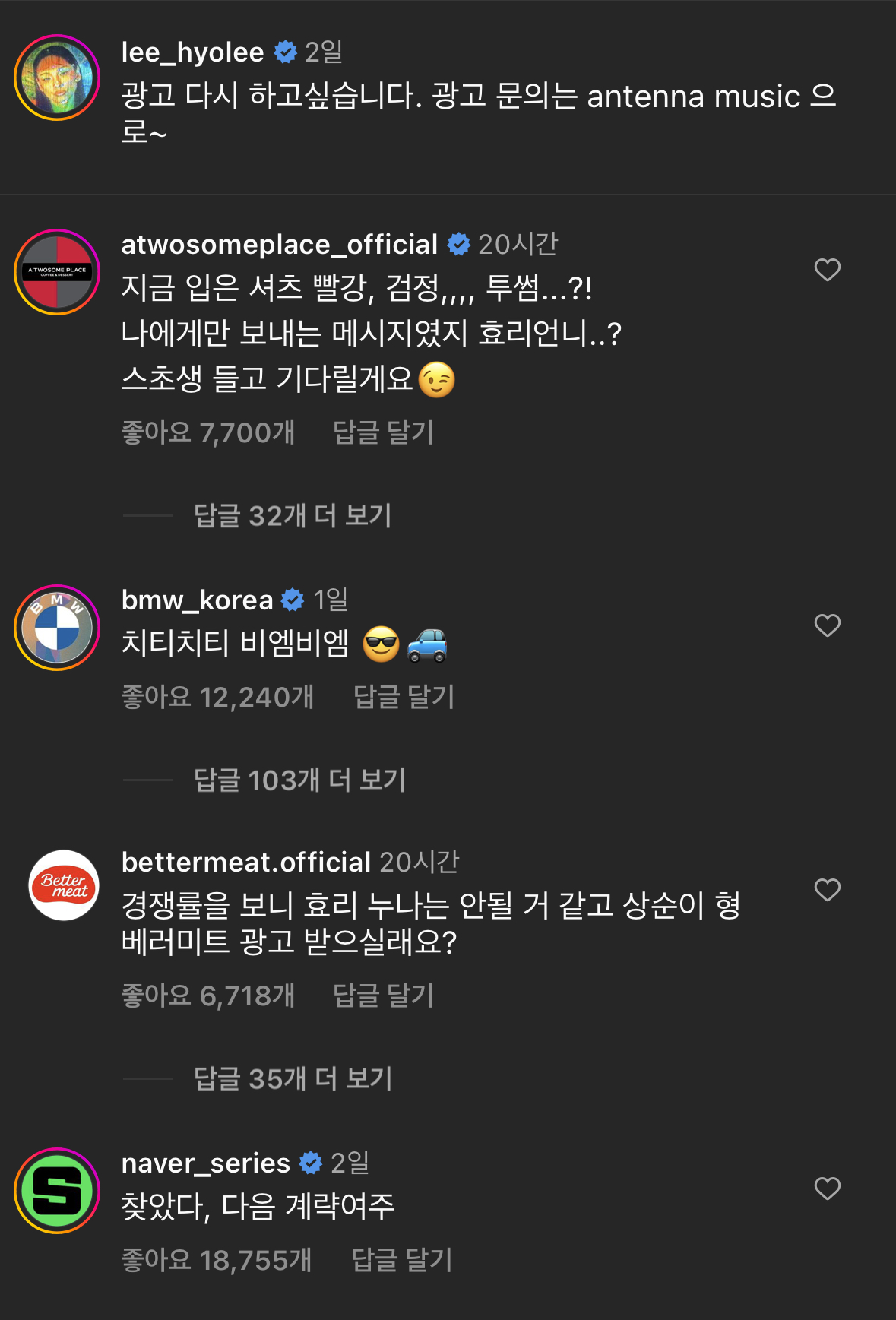Reply to naver_series comment
The height and width of the screenshot is (1320, 896).
[x=401, y=1261]
